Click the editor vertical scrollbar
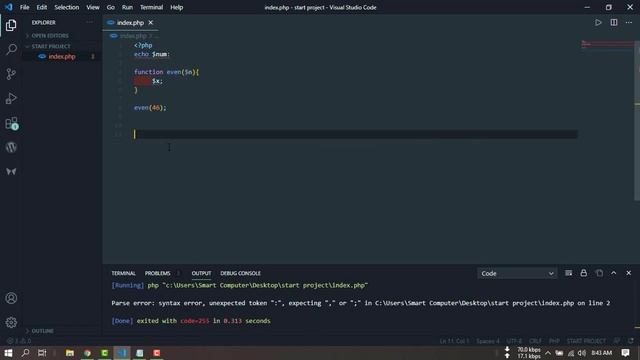 point(637,120)
